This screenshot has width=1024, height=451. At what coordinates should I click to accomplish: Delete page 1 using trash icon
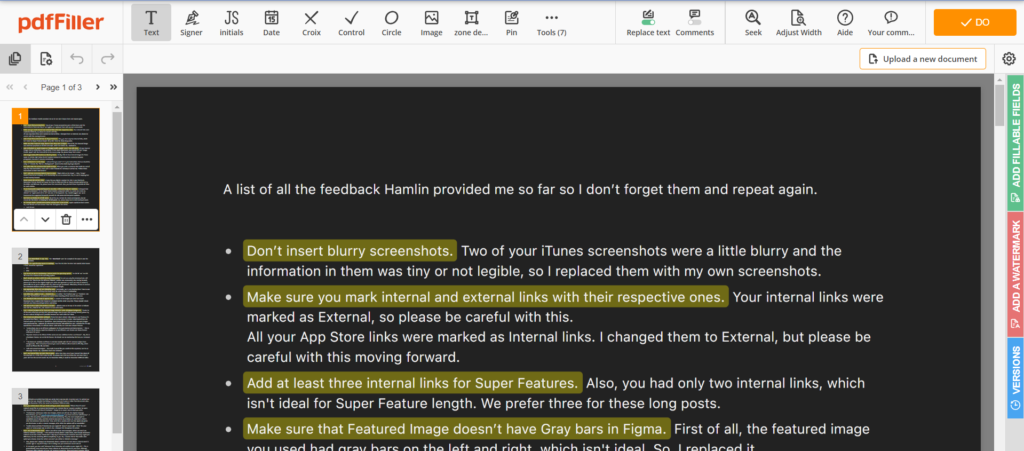(66, 219)
